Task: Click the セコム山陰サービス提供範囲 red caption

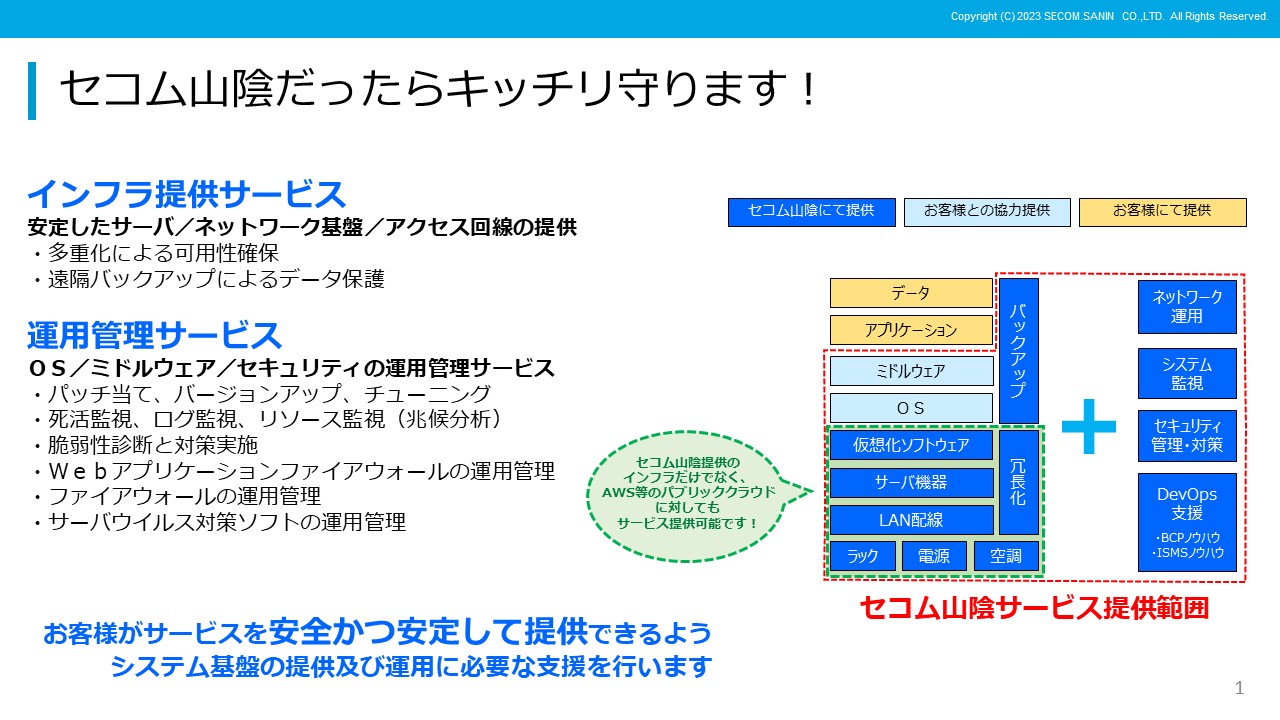Action: click(x=1034, y=607)
